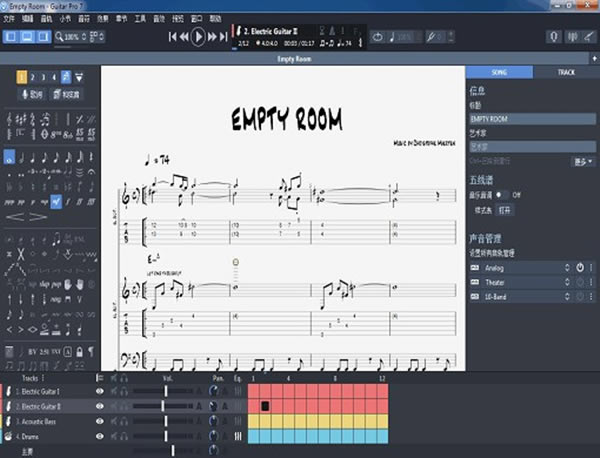Toggle visibility of Electric Guitar I track

point(99,392)
